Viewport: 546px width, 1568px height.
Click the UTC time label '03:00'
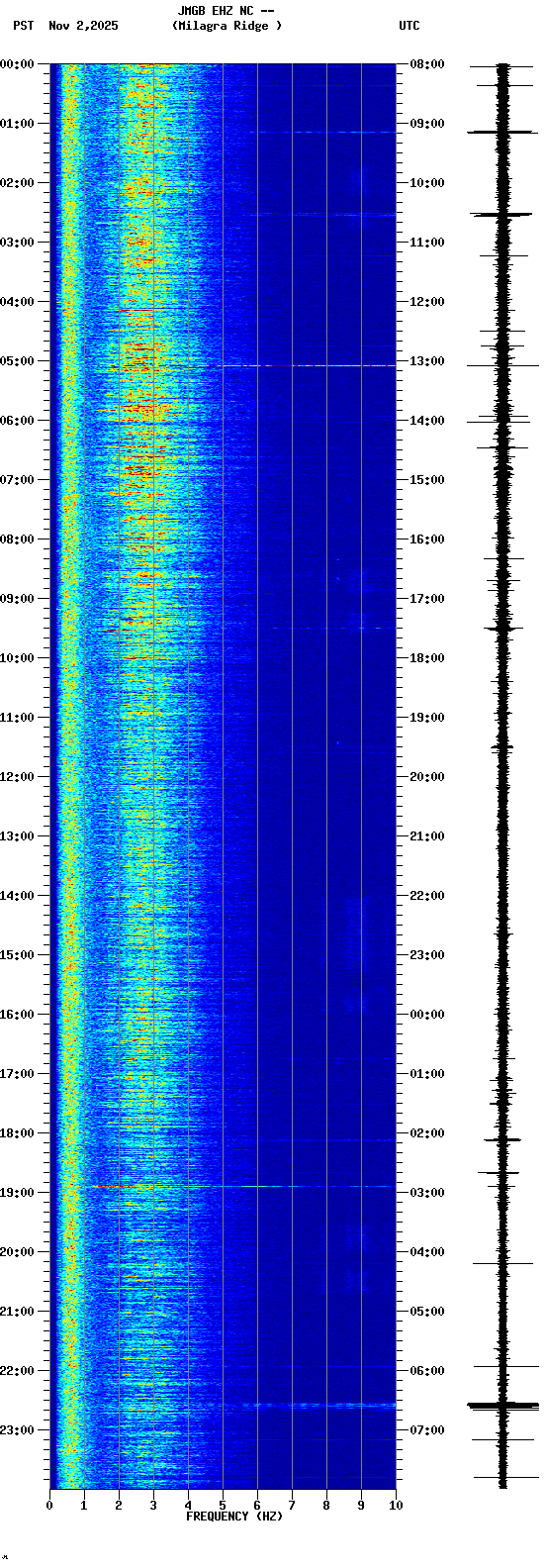point(427,1193)
